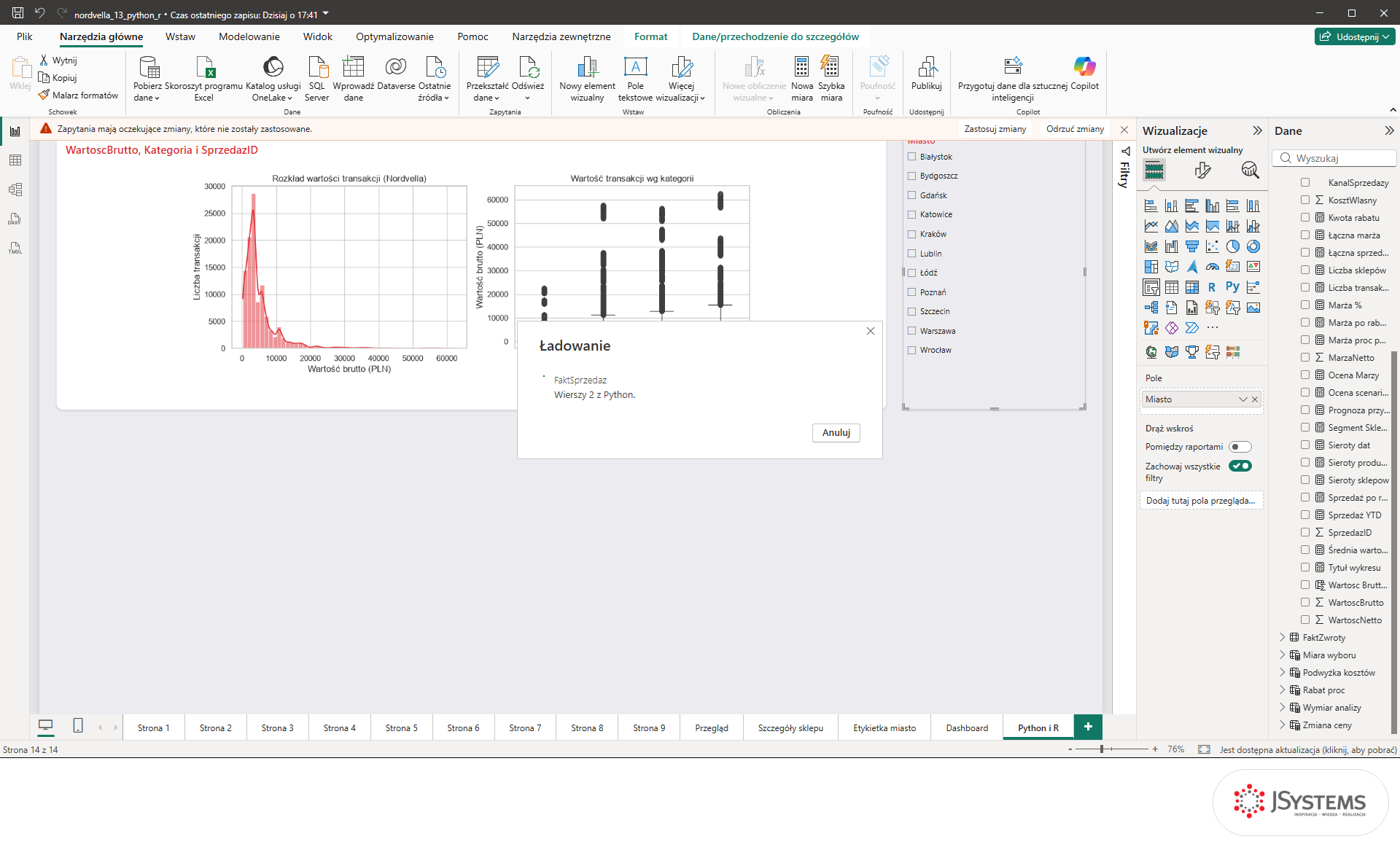Click Publikuj publish icon
The width and height of the screenshot is (1400, 847).
click(927, 74)
